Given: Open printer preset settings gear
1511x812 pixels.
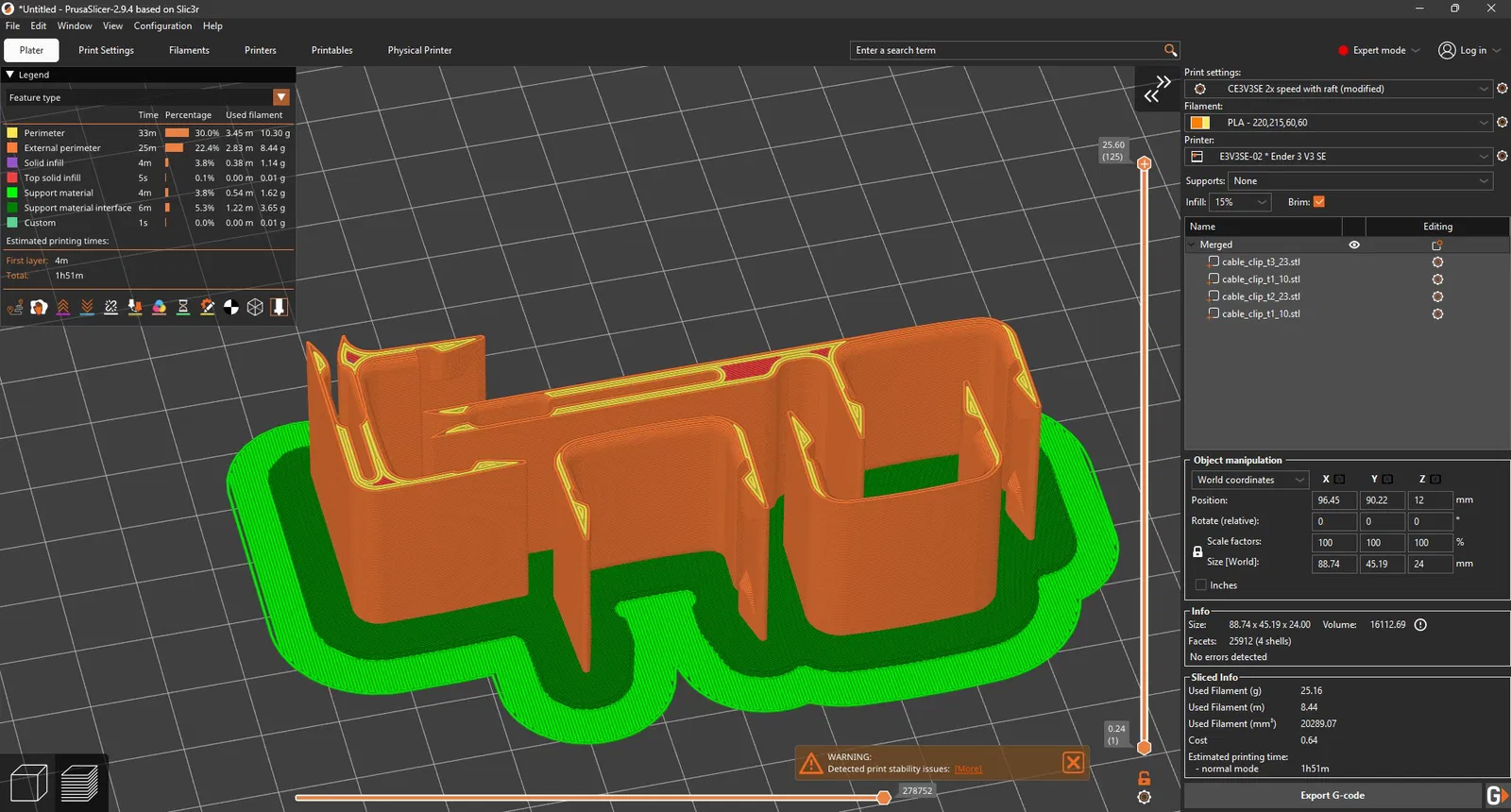Looking at the screenshot, I should coord(1503,157).
